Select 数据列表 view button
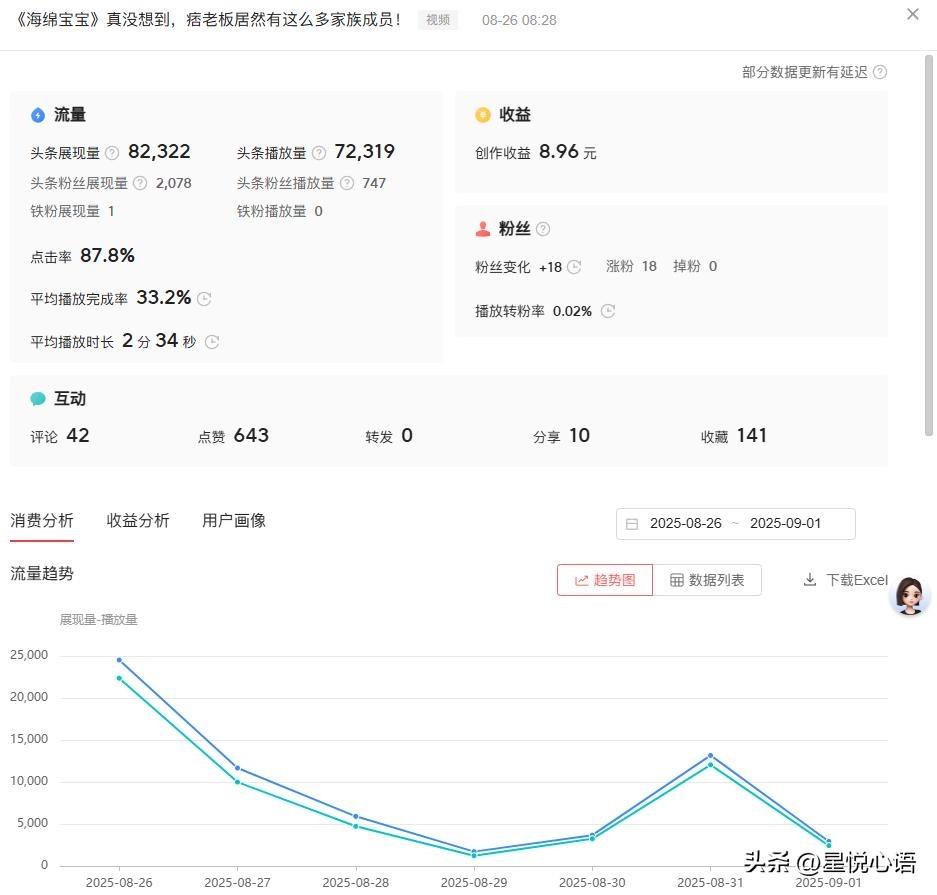This screenshot has width=937, height=895. coord(707,580)
